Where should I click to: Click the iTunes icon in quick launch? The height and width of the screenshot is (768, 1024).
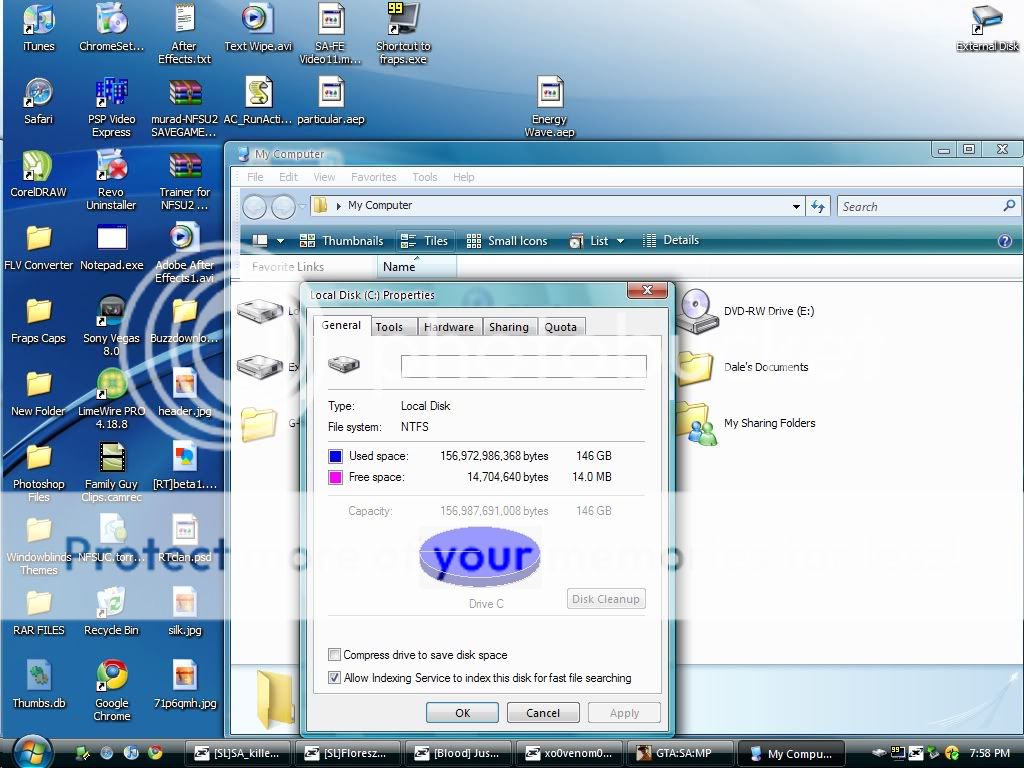131,752
